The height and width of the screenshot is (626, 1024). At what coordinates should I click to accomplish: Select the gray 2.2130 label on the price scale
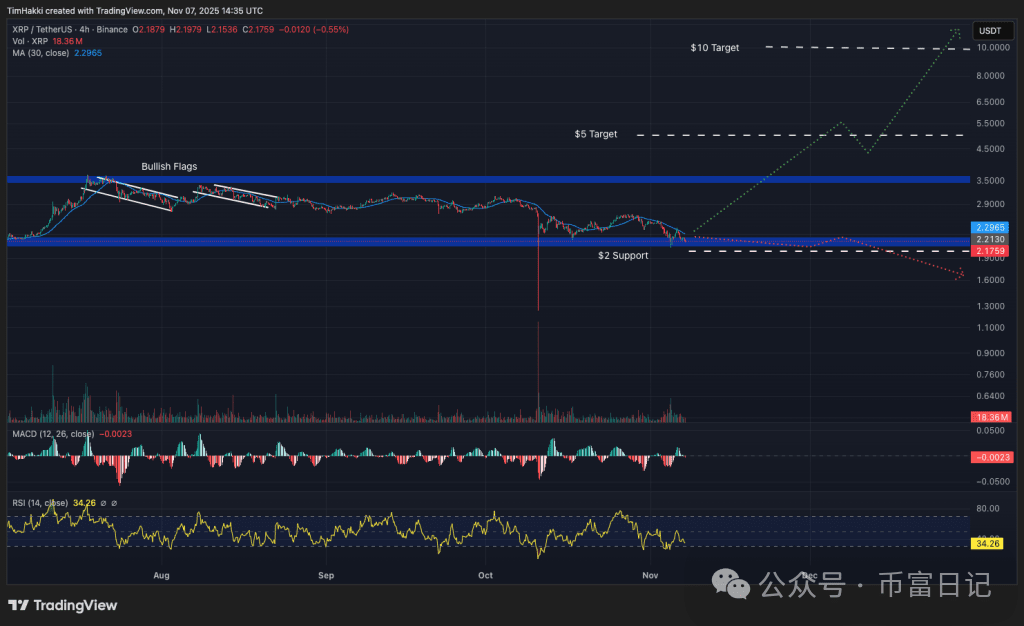[988, 240]
